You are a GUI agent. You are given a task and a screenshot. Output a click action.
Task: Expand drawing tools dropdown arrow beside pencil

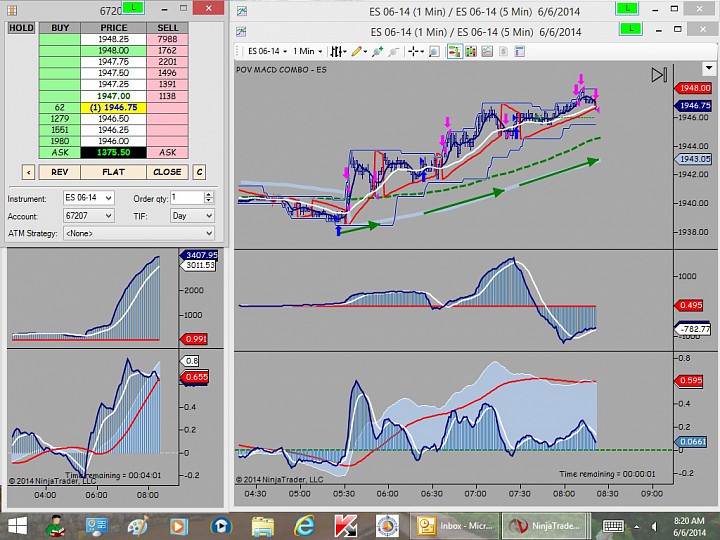coord(366,52)
